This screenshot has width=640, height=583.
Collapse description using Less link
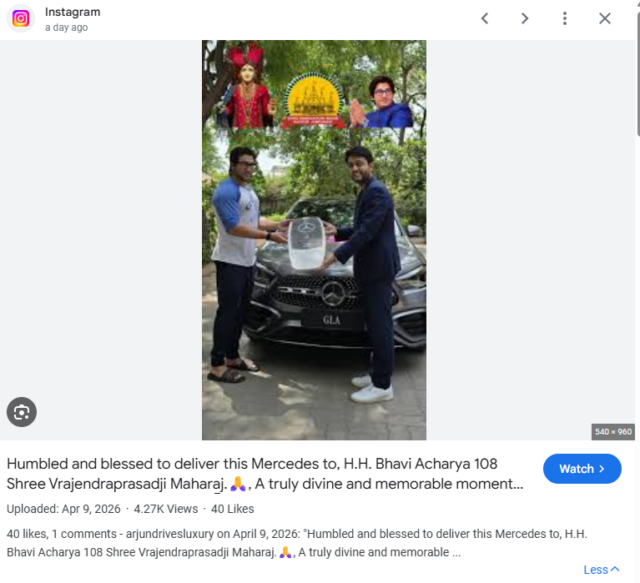point(601,570)
